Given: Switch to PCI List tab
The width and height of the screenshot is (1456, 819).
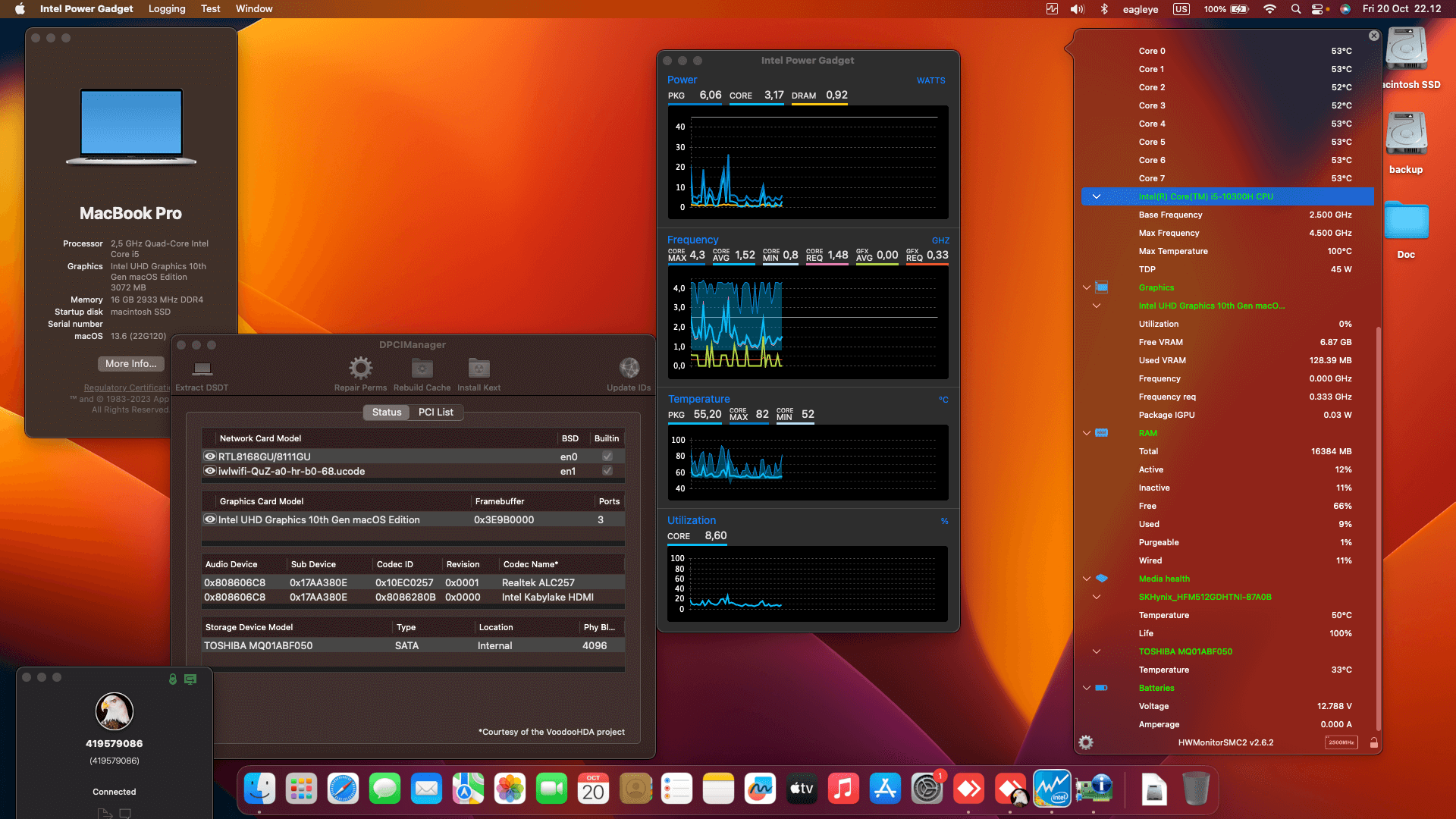Looking at the screenshot, I should point(435,412).
